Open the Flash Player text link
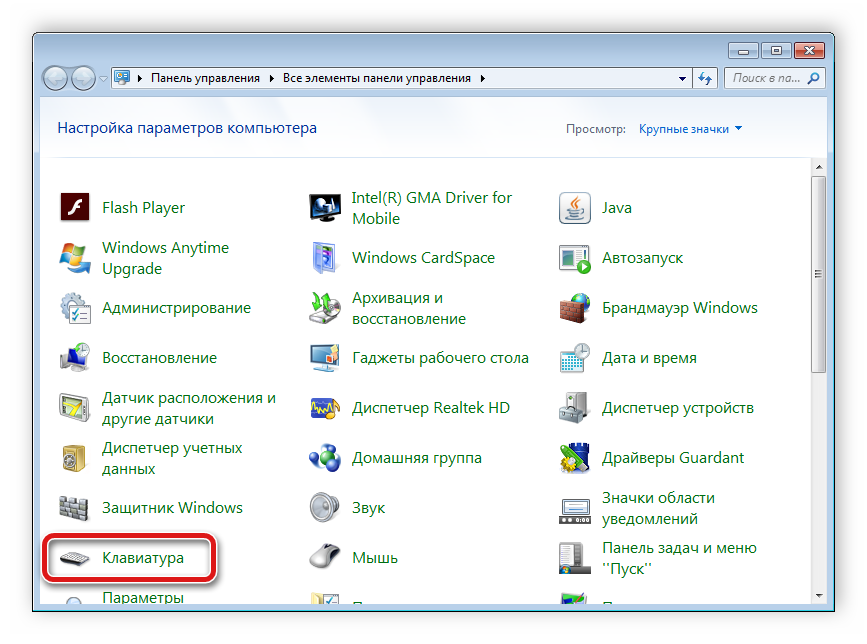Screen dimensions: 867x644 [x=143, y=208]
